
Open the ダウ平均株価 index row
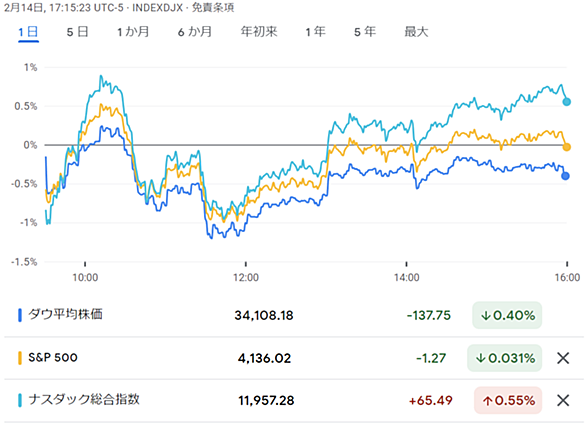[293, 315]
